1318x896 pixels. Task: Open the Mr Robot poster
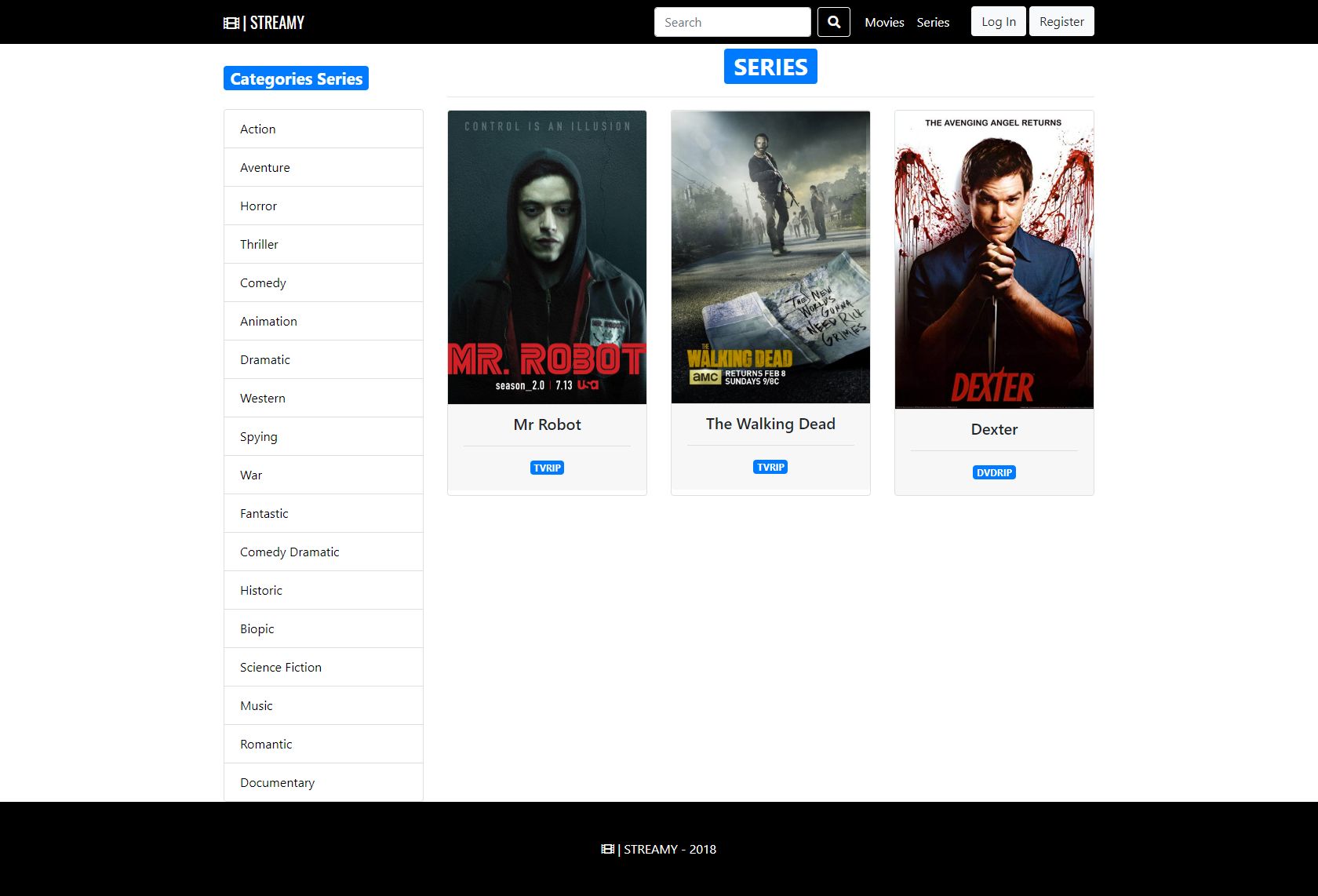pos(547,257)
